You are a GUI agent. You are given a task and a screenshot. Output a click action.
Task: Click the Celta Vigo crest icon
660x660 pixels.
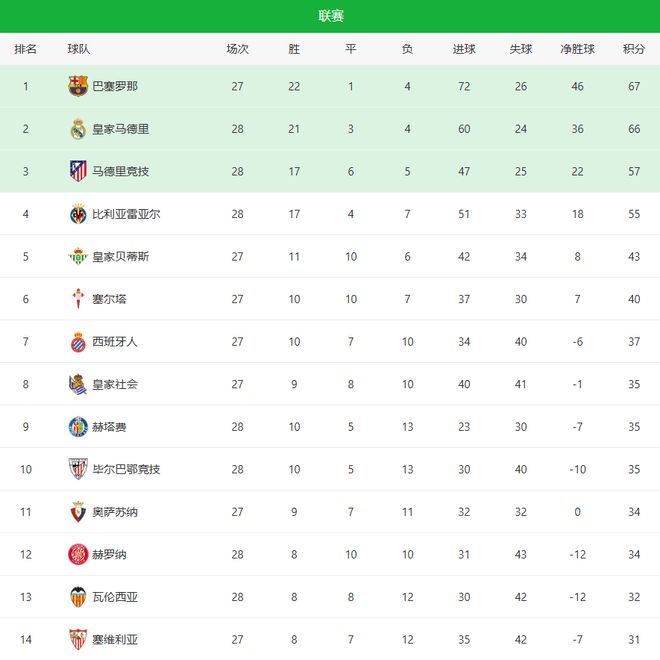coord(78,299)
